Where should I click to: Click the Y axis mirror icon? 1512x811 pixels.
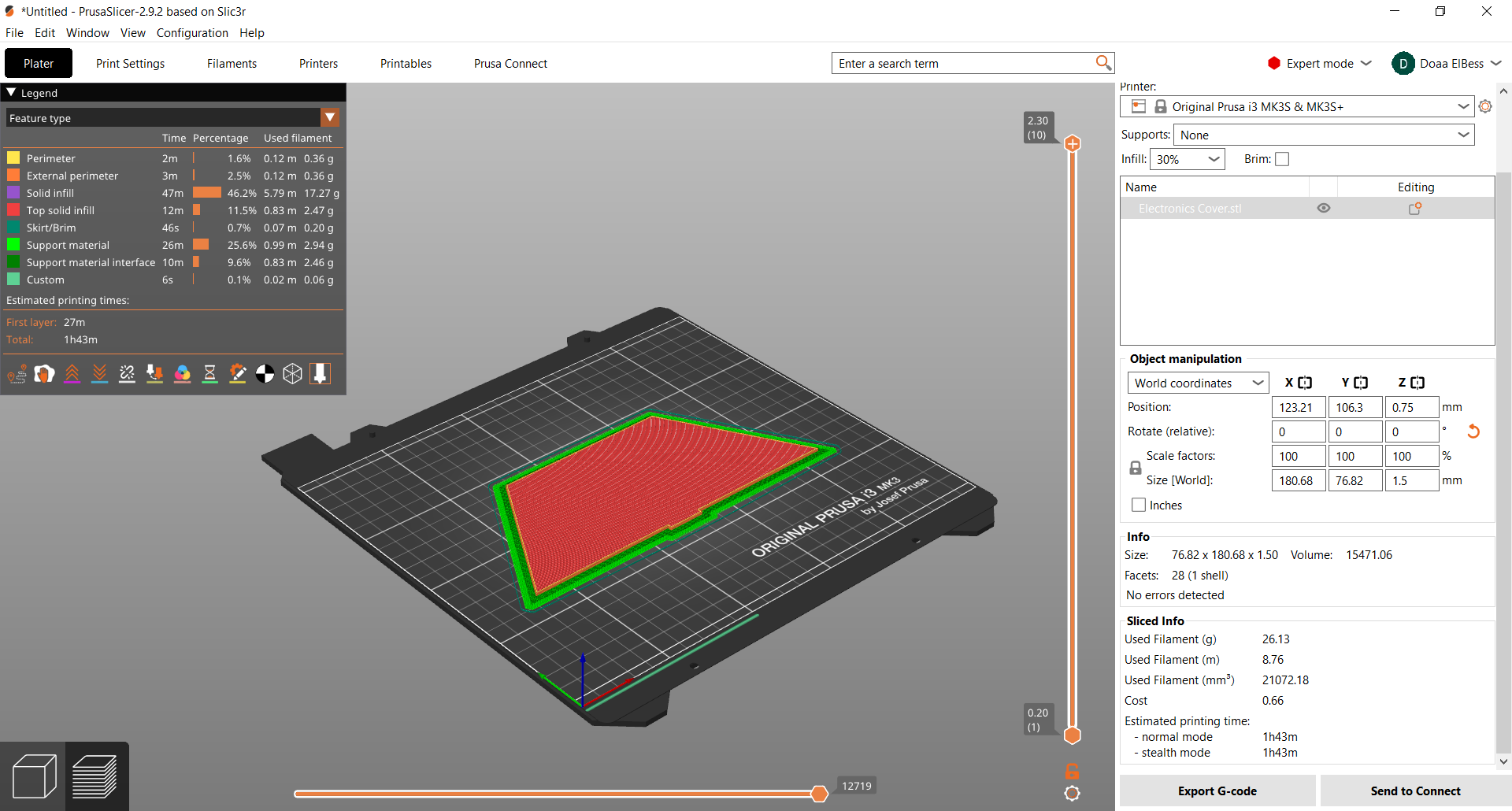[x=1361, y=383]
